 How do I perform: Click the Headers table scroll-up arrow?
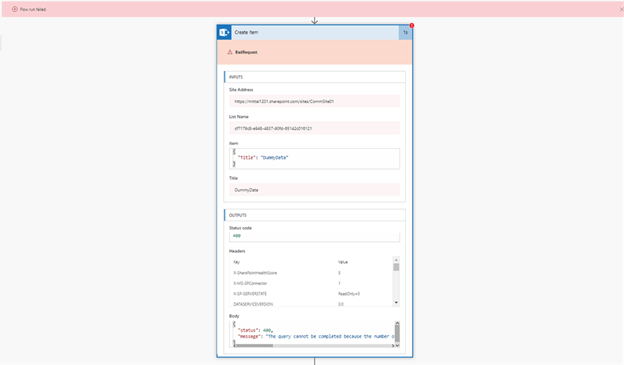[x=396, y=260]
